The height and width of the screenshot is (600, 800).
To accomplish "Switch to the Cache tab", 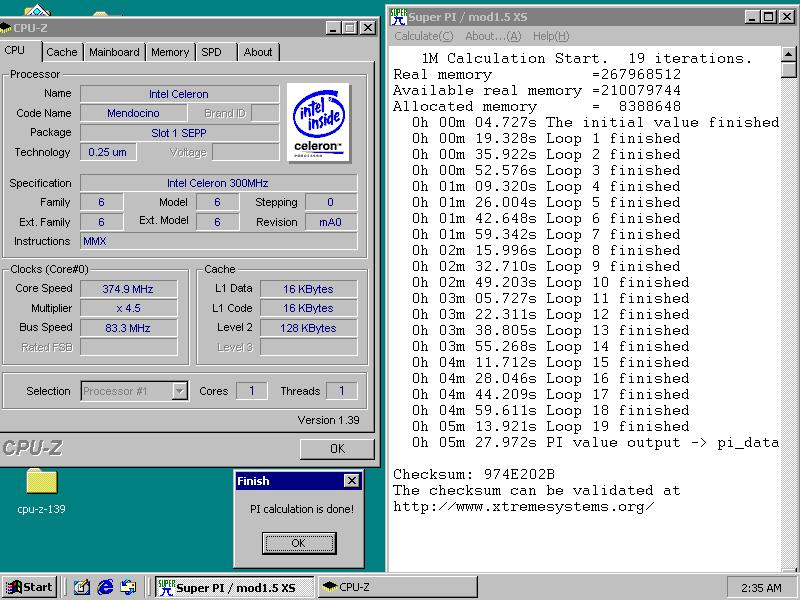I will [62, 52].
